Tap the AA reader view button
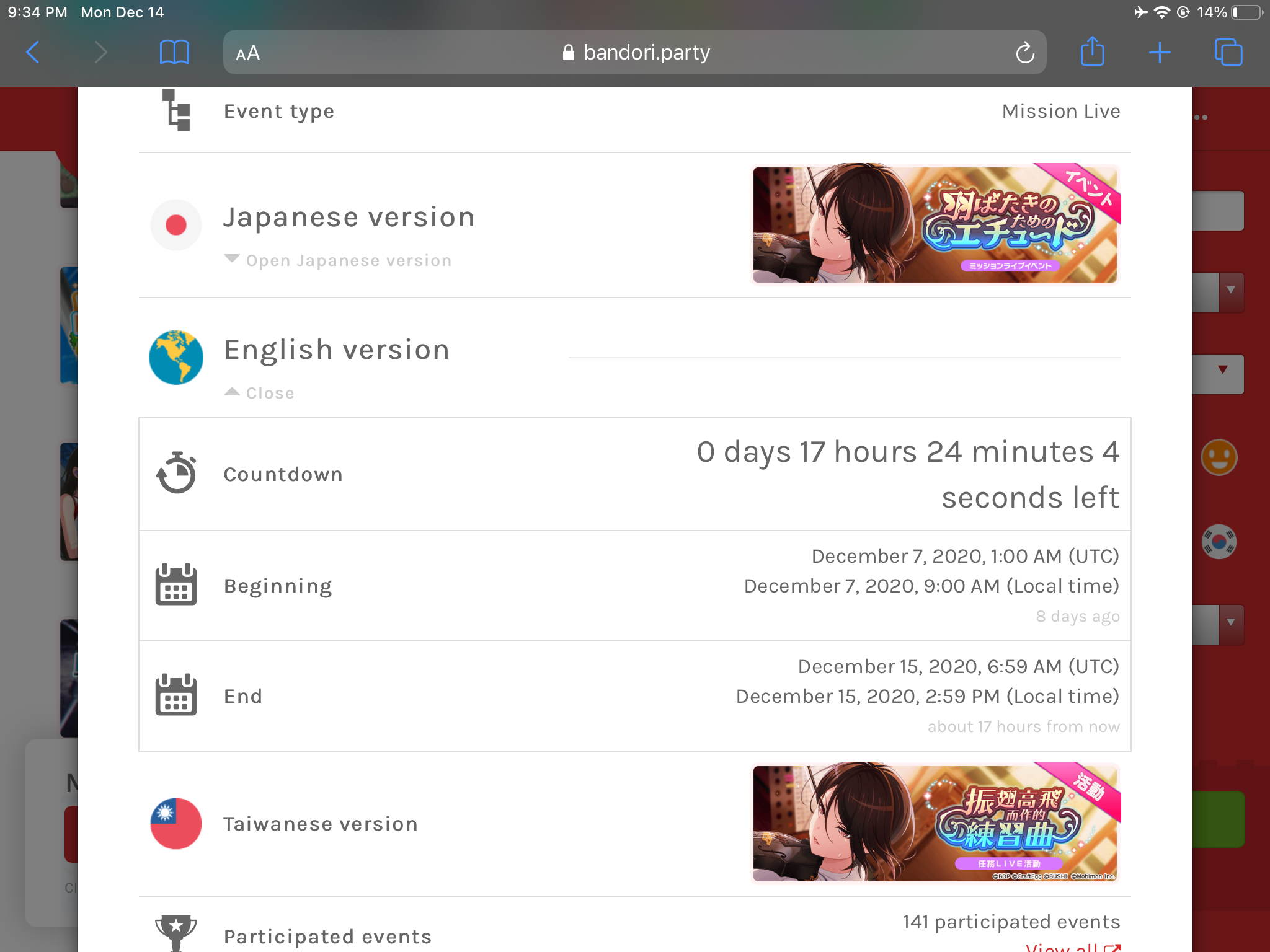Screen dimensions: 1270x952 (x=248, y=53)
